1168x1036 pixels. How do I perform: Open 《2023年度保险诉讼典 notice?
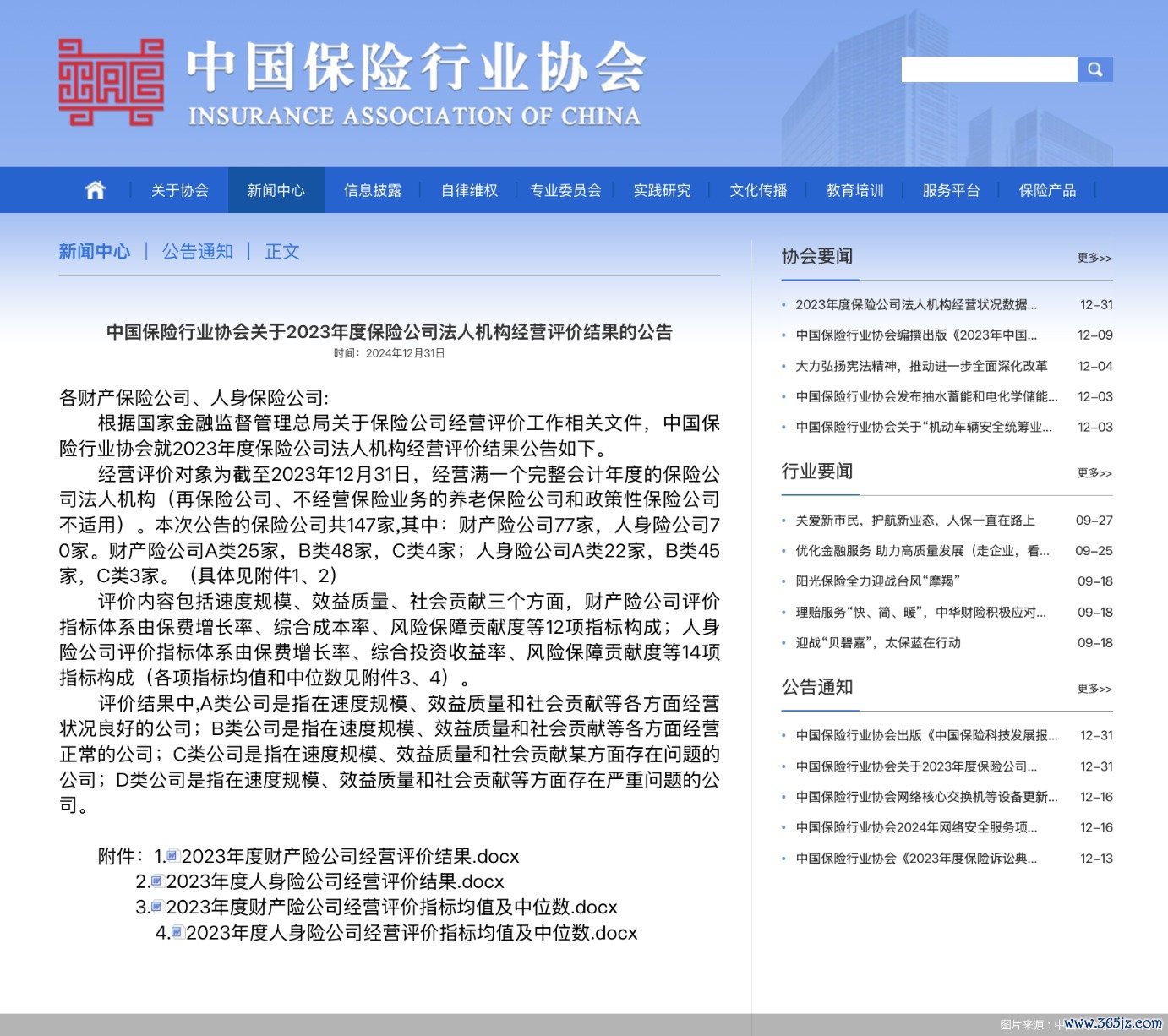click(x=916, y=858)
